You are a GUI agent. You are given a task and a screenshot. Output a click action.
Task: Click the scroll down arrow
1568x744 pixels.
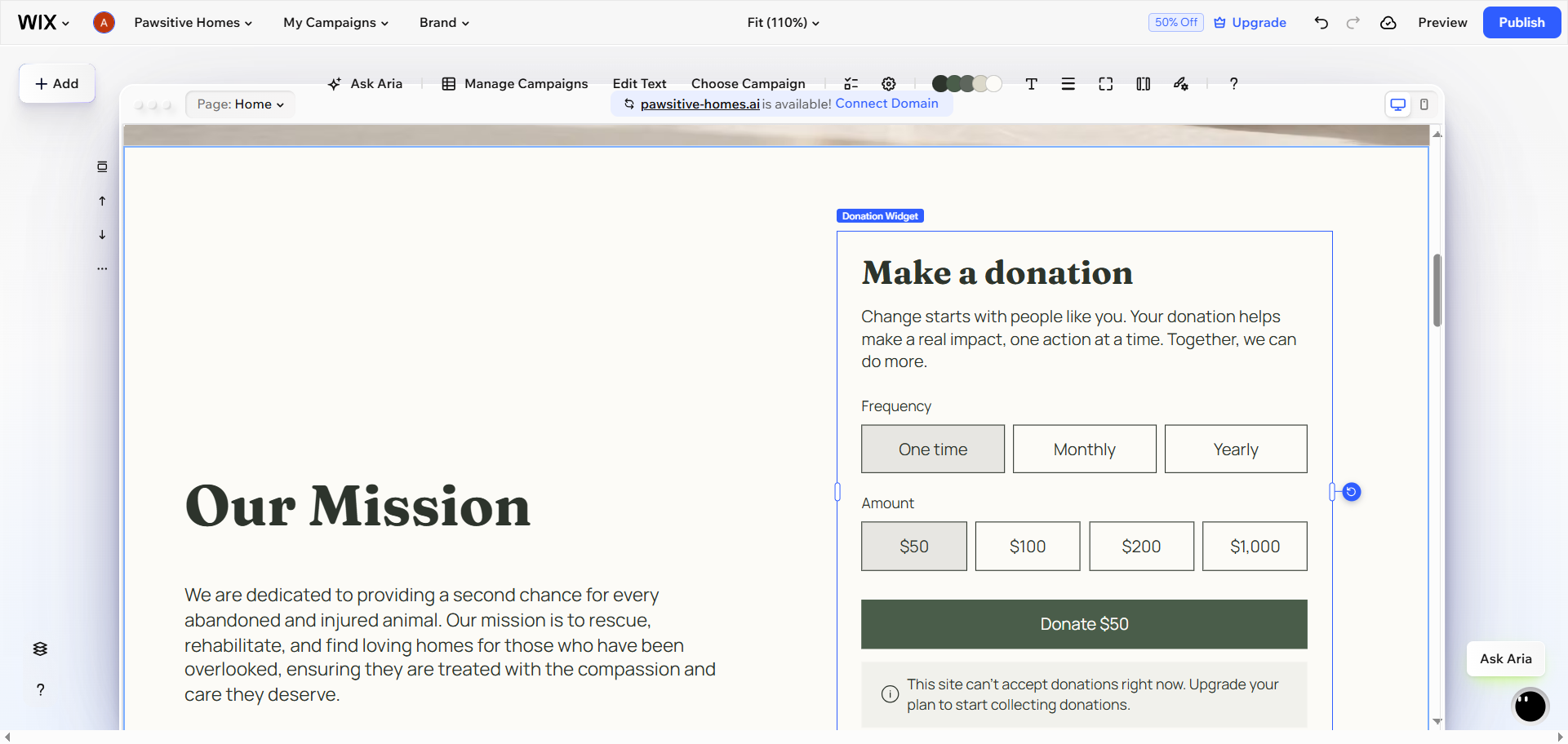coord(1437,721)
